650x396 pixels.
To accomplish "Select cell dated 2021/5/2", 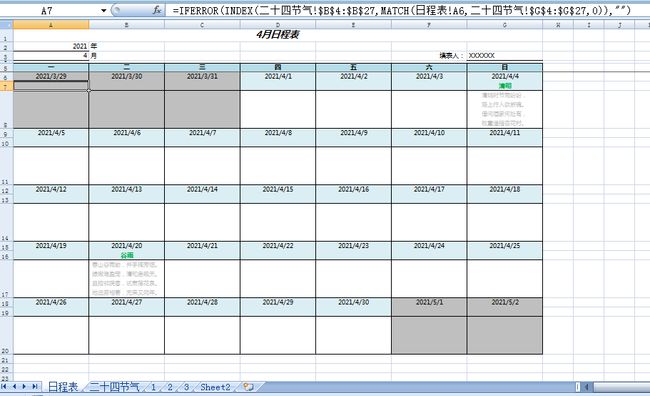I will pos(504,302).
